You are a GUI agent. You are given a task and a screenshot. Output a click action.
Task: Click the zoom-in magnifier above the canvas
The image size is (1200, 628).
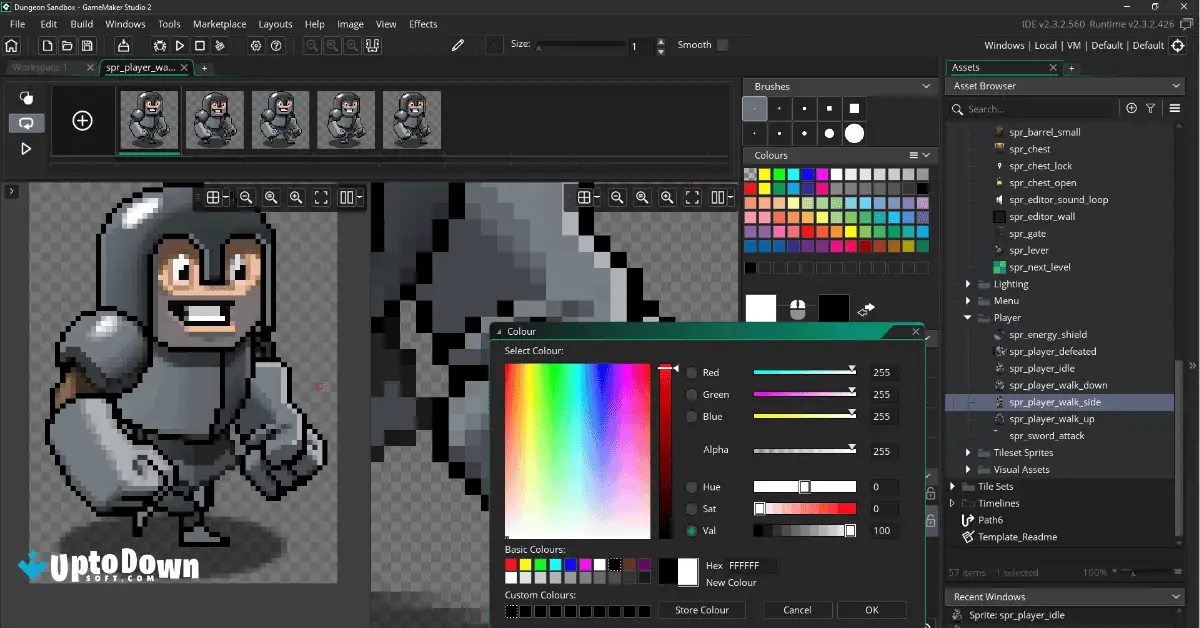click(x=294, y=197)
